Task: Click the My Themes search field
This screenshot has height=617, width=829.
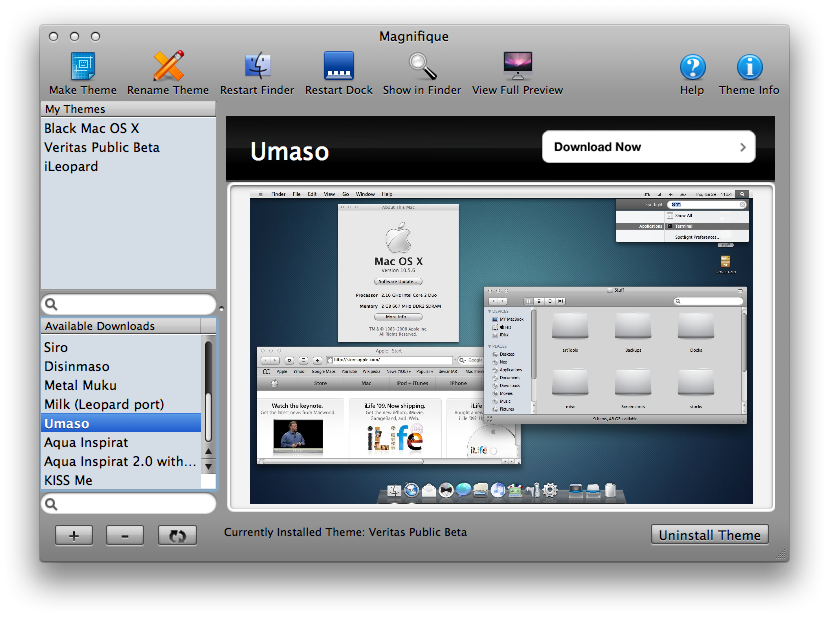Action: click(128, 304)
